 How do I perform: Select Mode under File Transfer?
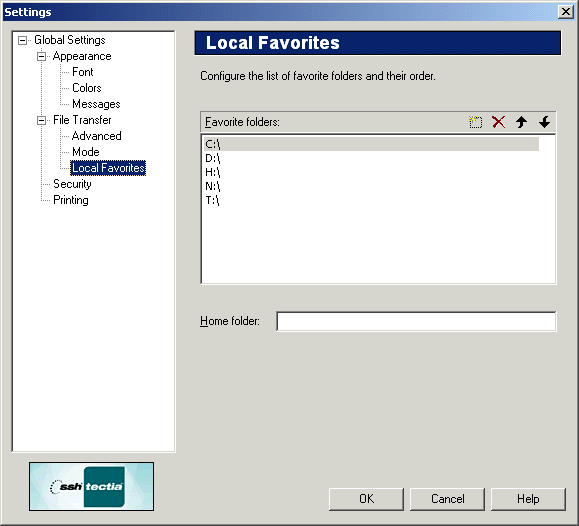tap(86, 152)
